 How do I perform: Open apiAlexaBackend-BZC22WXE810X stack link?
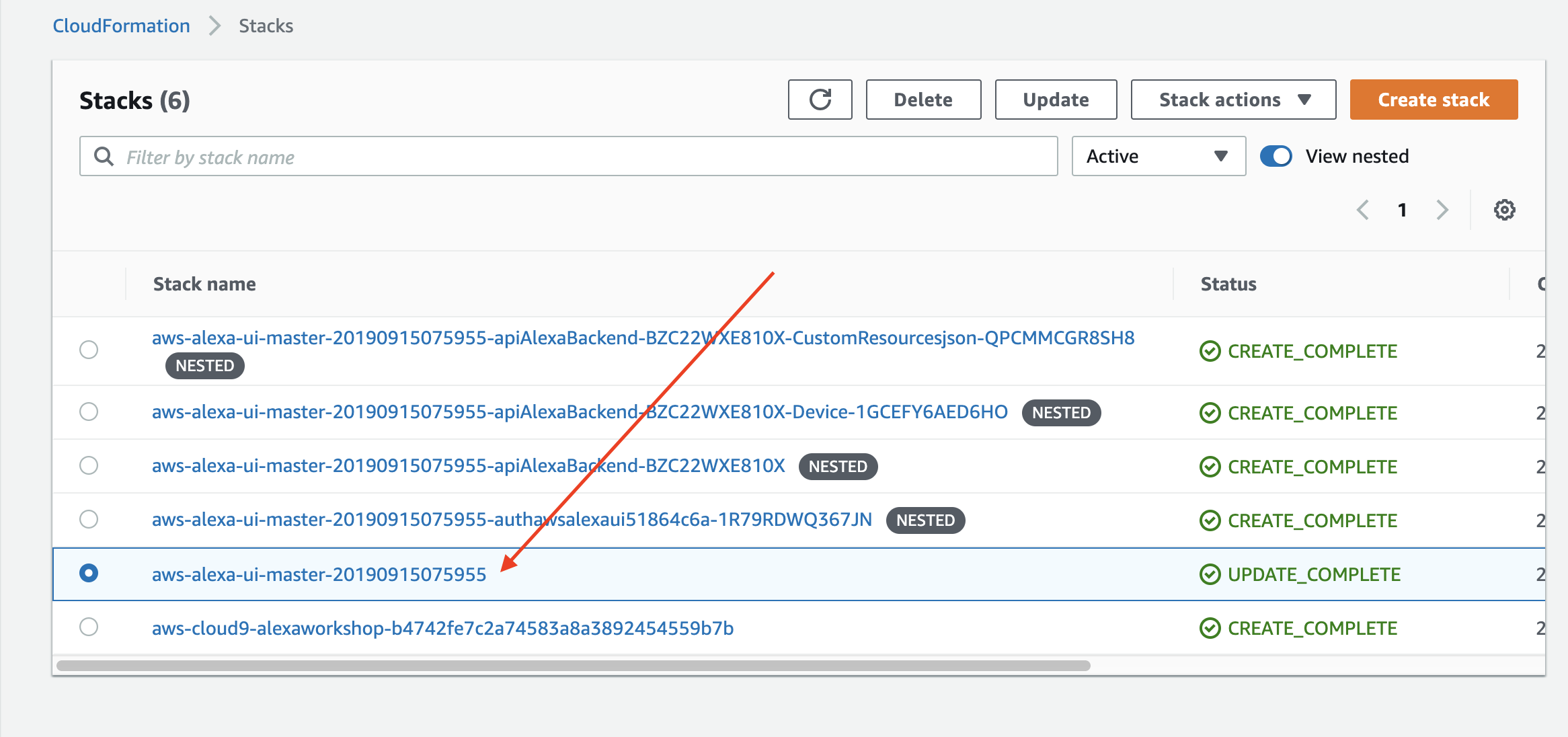pyautogui.click(x=468, y=466)
